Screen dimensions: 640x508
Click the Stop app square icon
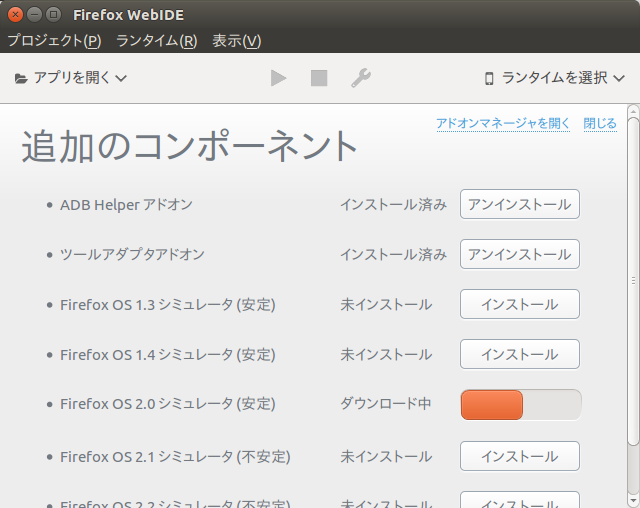319,78
